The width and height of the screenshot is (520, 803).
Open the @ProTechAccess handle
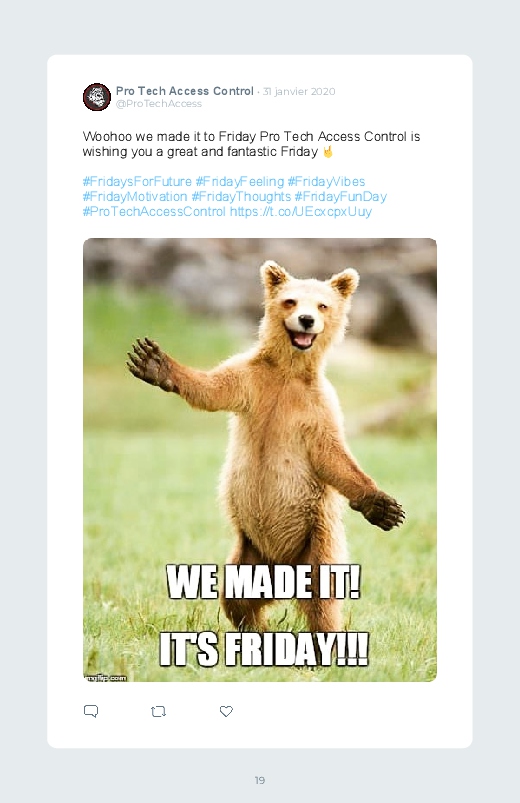(x=159, y=104)
